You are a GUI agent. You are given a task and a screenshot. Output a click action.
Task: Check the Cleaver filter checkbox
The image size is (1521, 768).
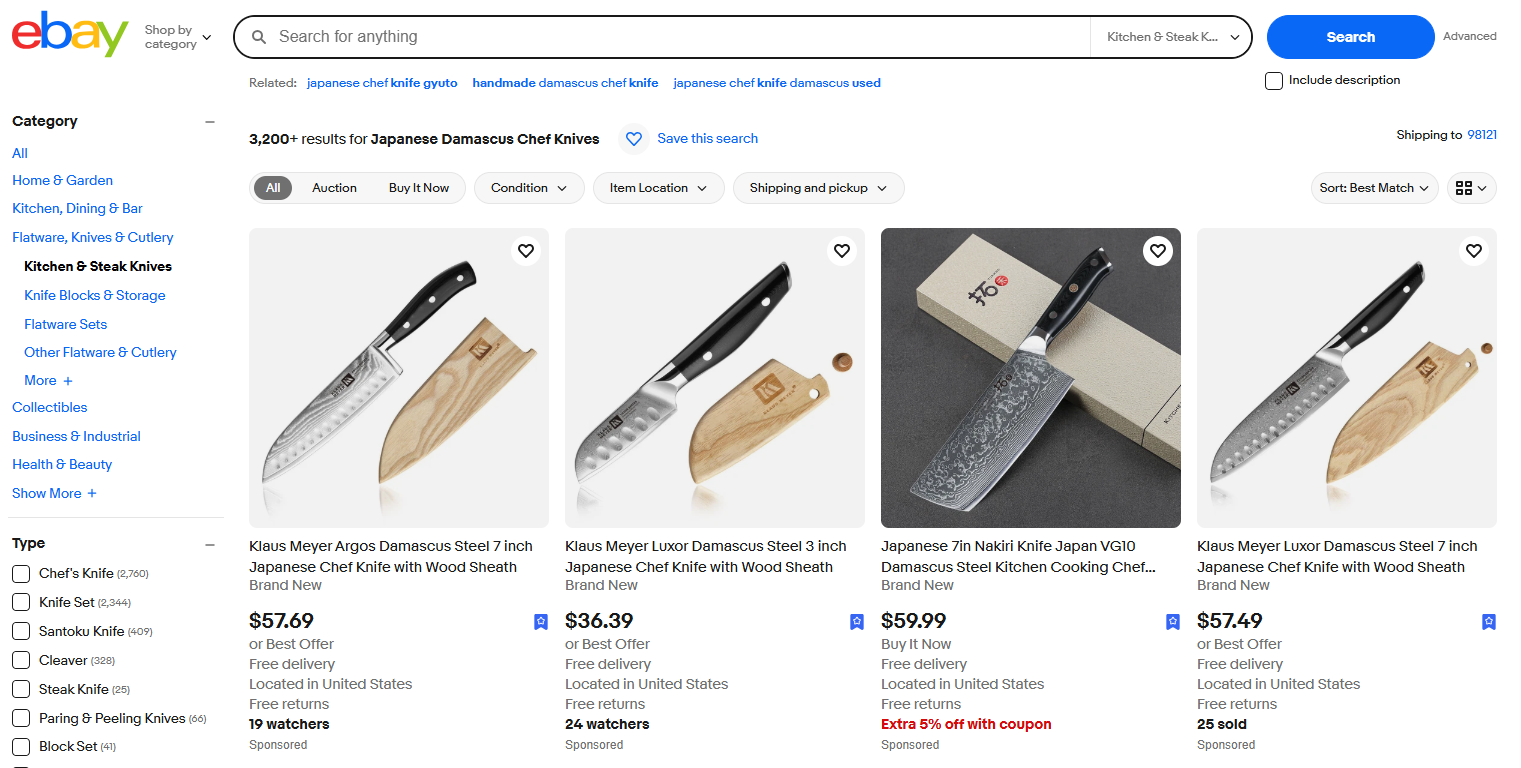point(20,660)
